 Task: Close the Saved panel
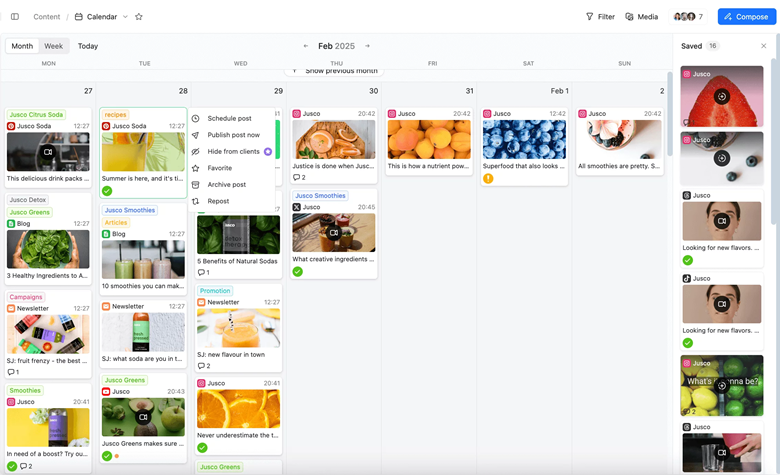tap(764, 46)
